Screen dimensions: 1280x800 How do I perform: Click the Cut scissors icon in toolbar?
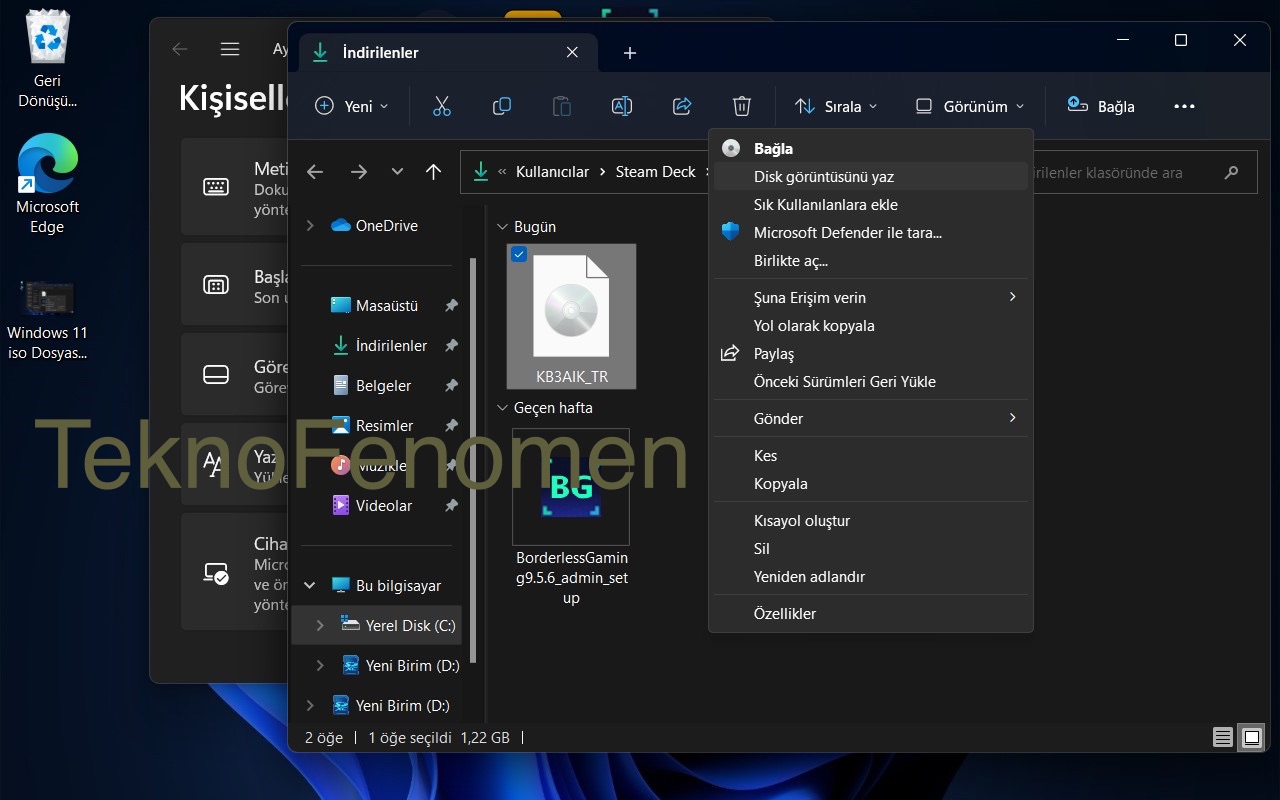[x=442, y=106]
